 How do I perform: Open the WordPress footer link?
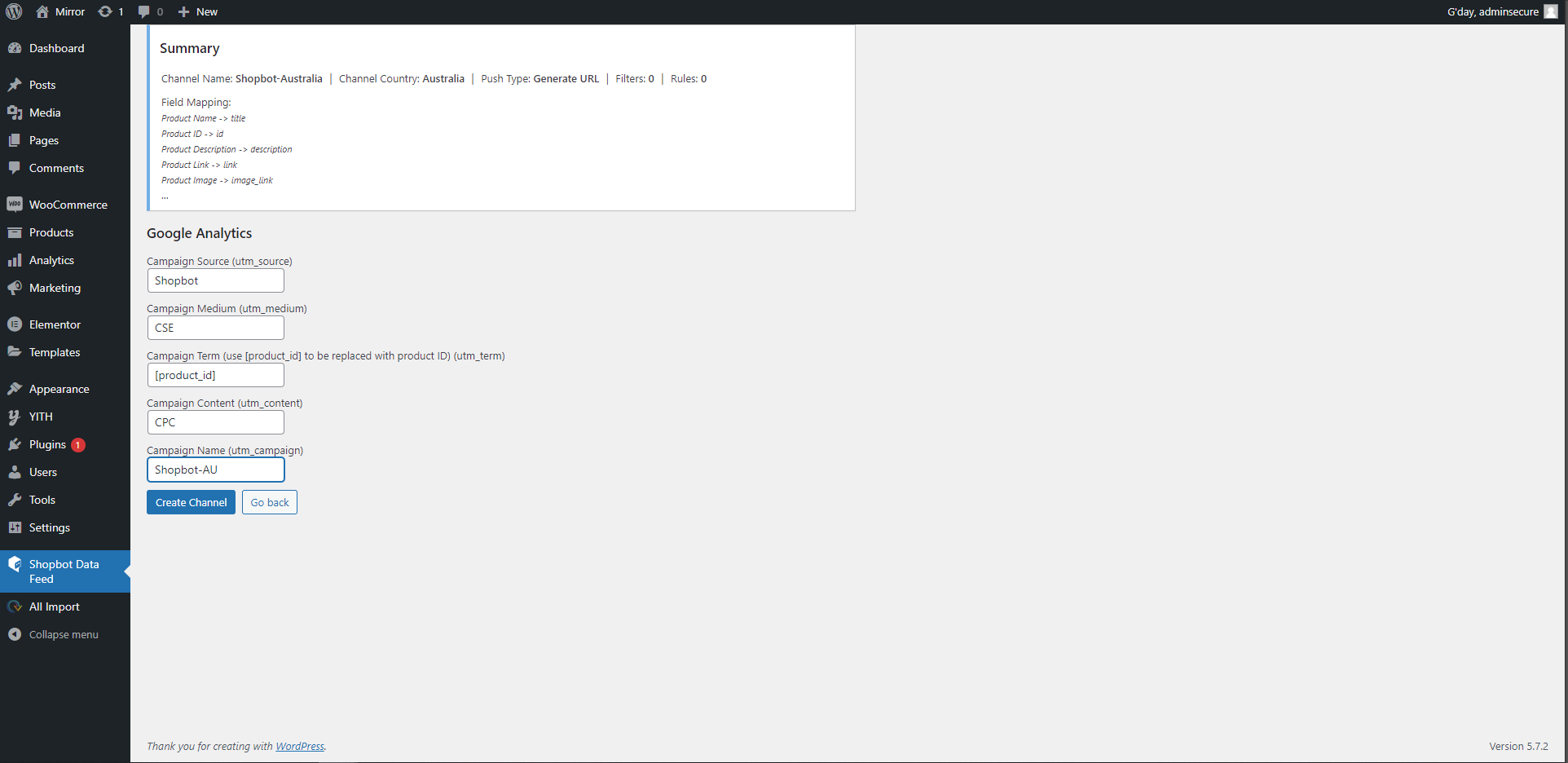pyautogui.click(x=300, y=746)
